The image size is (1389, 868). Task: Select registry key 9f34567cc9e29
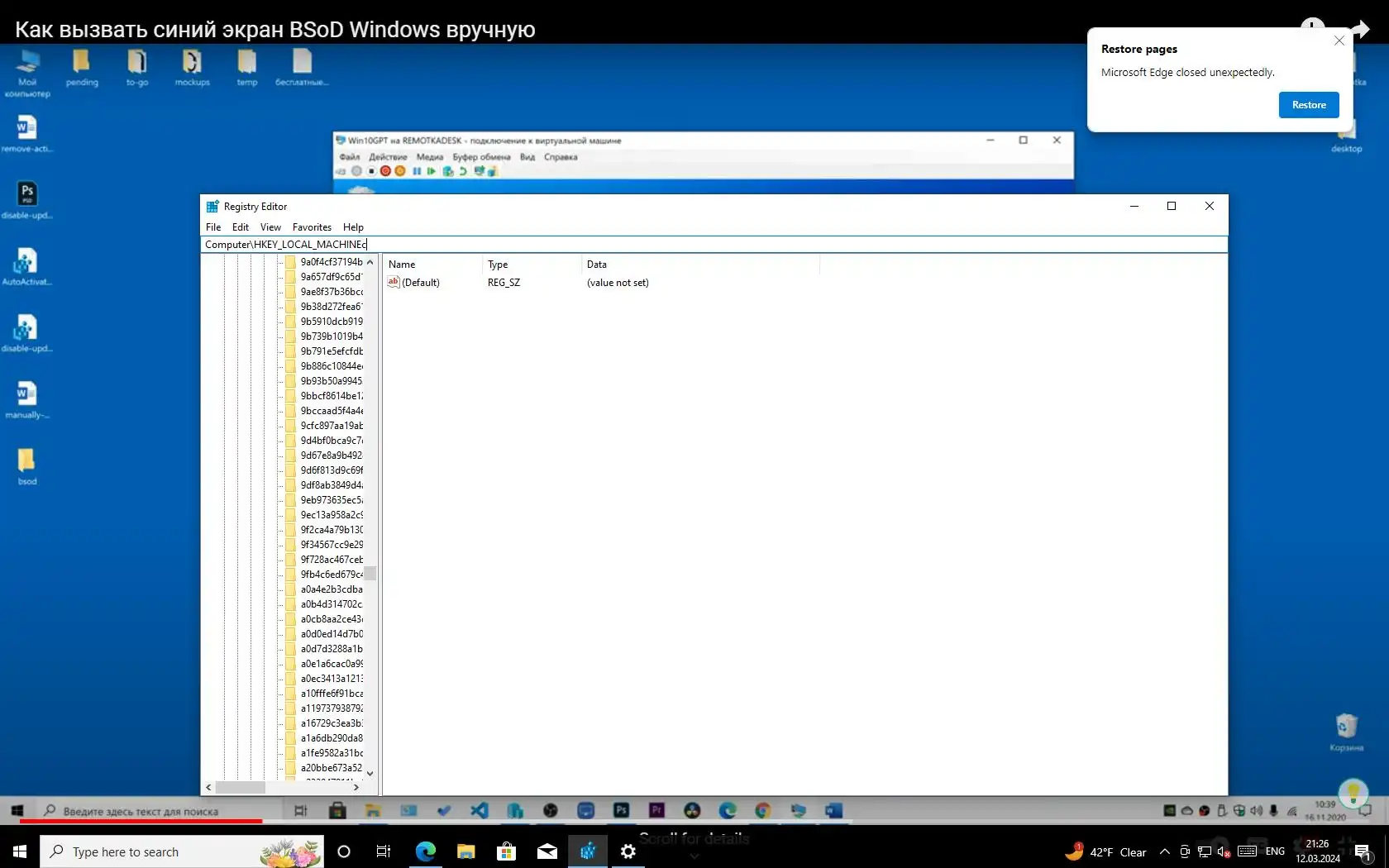(324, 545)
